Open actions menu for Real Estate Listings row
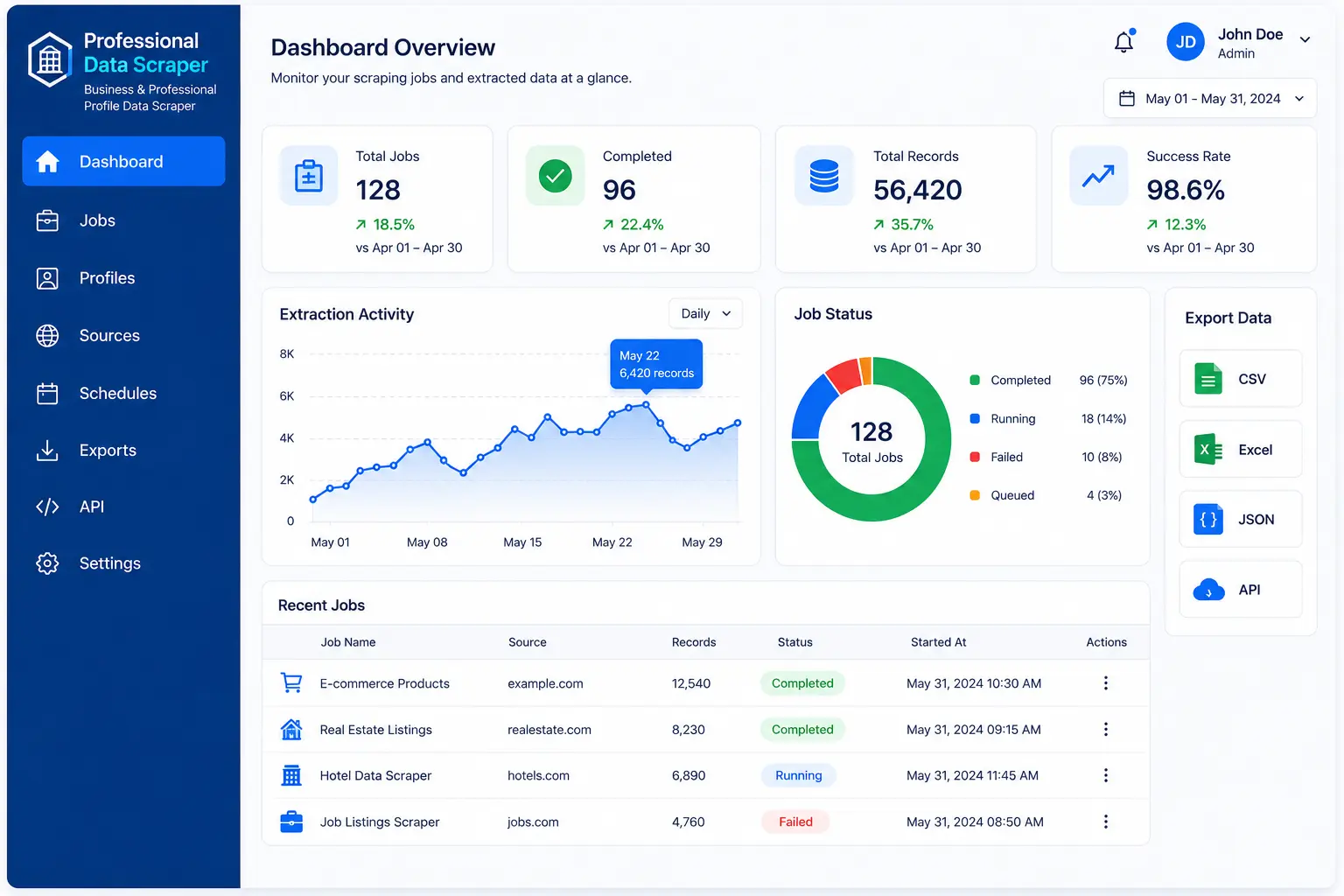The width and height of the screenshot is (1344, 896). click(1106, 729)
